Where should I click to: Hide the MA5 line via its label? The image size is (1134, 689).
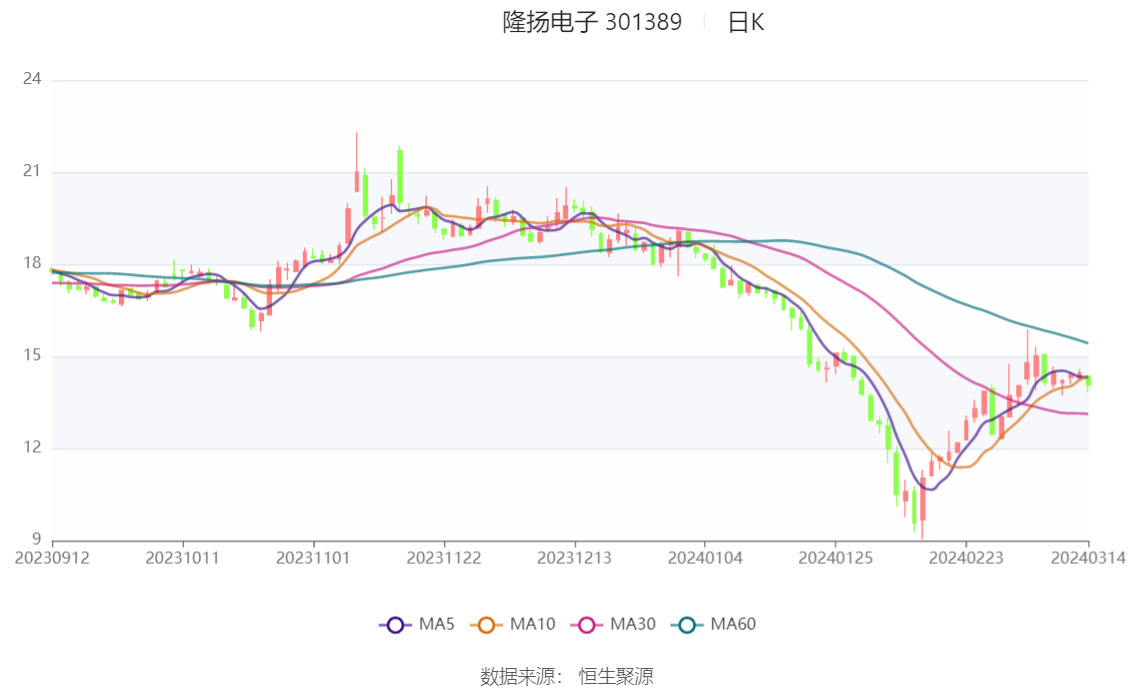click(437, 624)
